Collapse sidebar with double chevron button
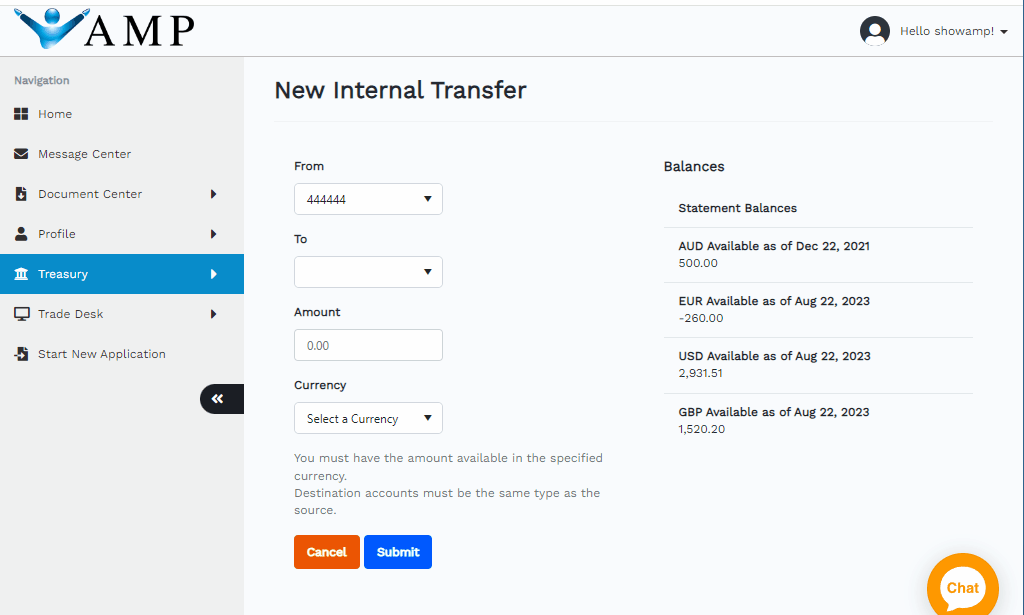This screenshot has width=1024, height=615. 218,399
